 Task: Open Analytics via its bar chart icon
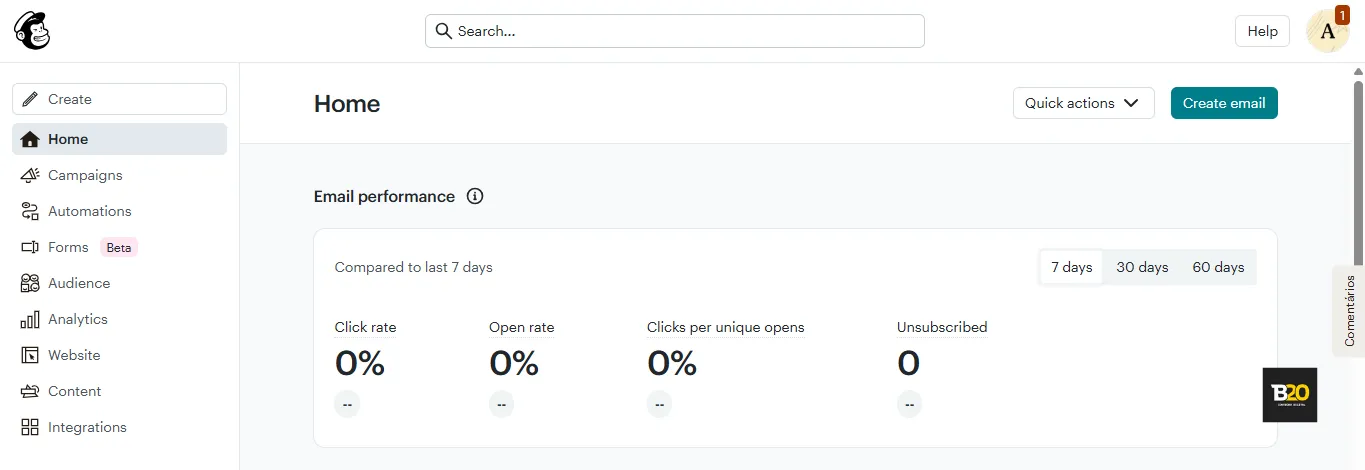click(30, 319)
